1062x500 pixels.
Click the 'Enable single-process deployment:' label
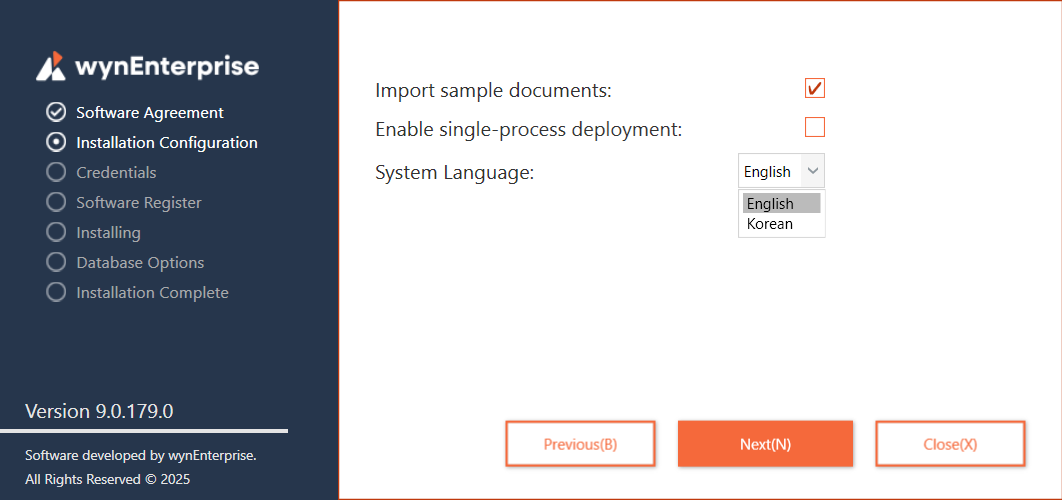tap(528, 129)
